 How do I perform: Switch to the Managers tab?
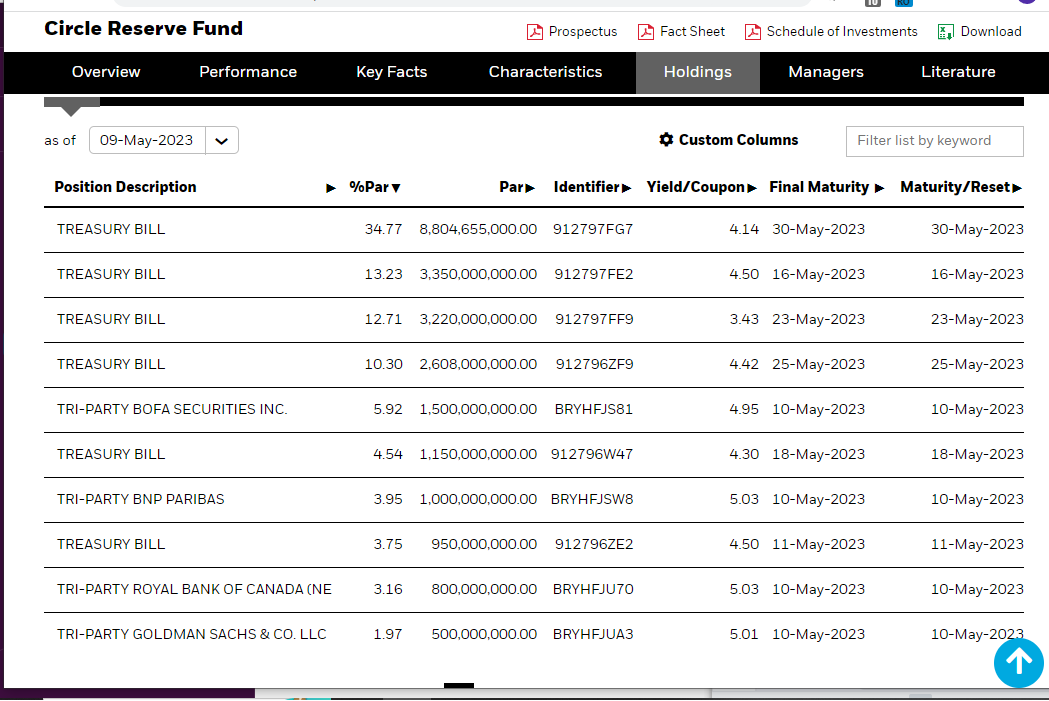(x=826, y=72)
